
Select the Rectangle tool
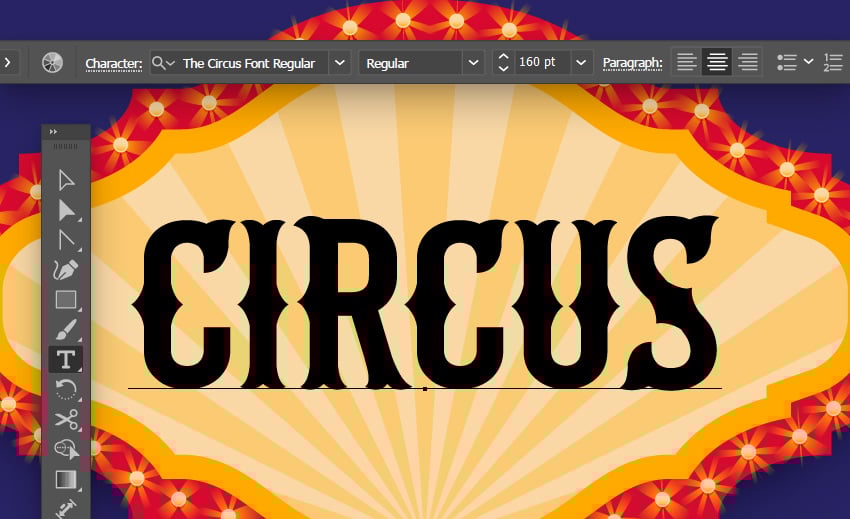coord(66,299)
